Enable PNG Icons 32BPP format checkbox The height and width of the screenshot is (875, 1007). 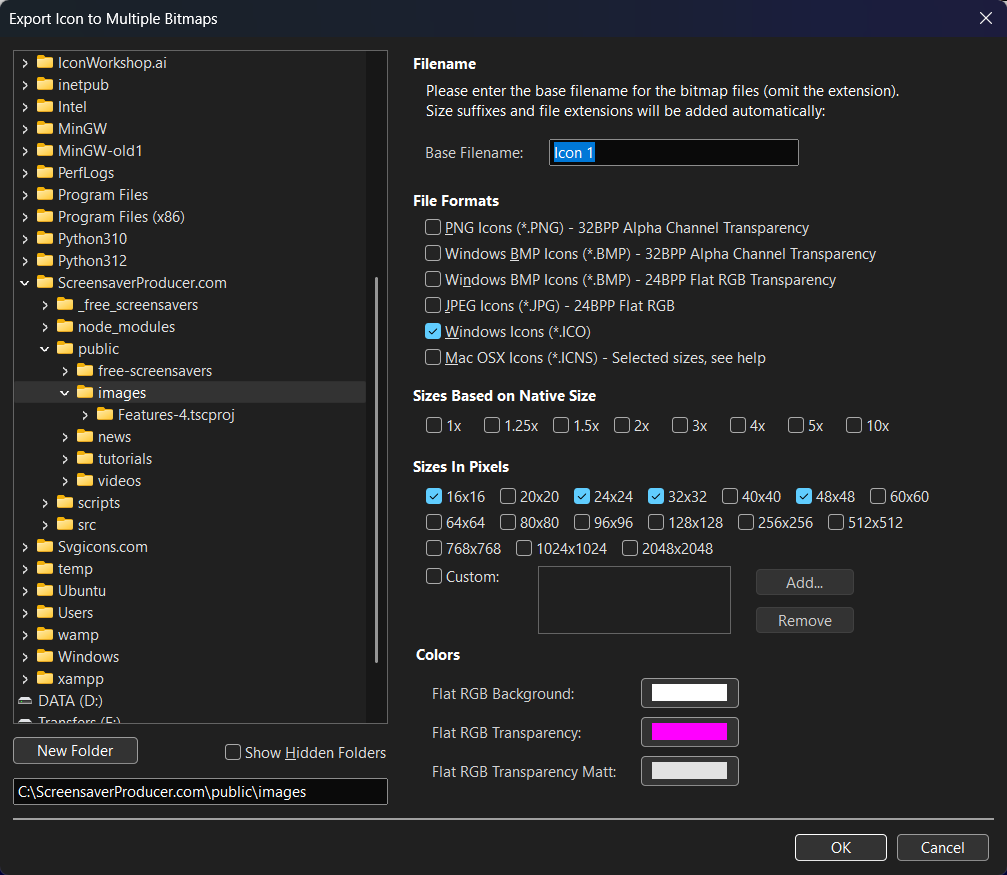(x=433, y=228)
